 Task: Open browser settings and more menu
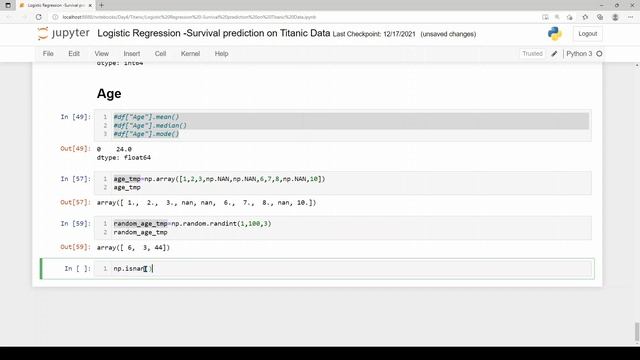point(630,17)
